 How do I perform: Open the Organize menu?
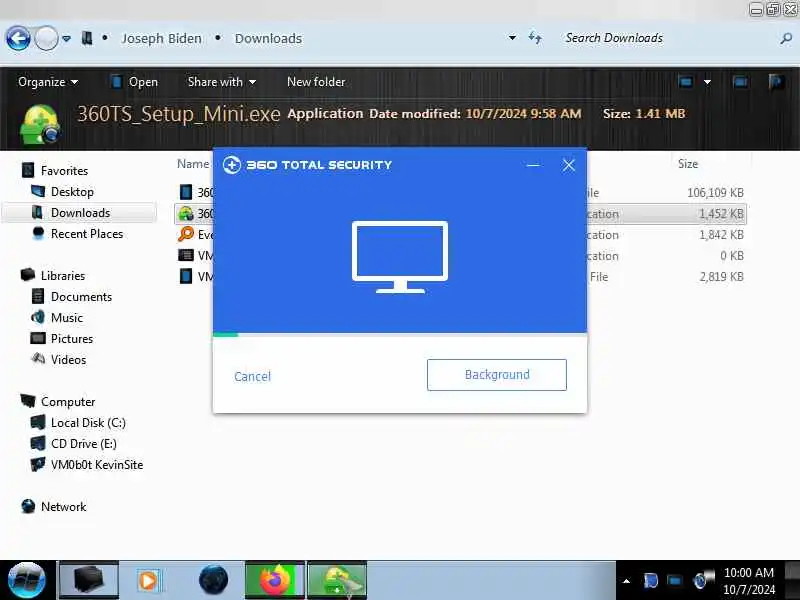(x=48, y=82)
